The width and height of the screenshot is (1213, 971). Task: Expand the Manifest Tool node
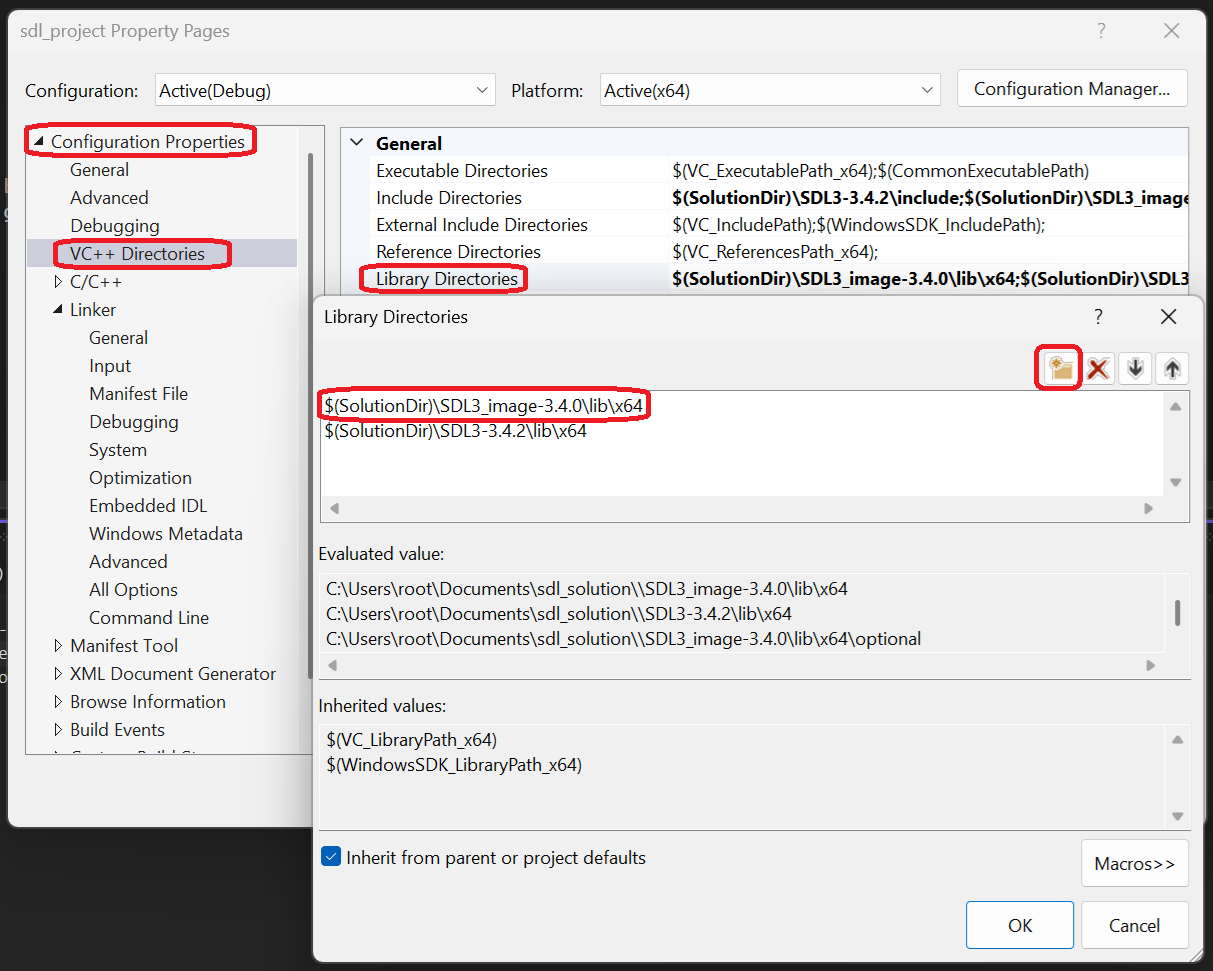tap(57, 645)
